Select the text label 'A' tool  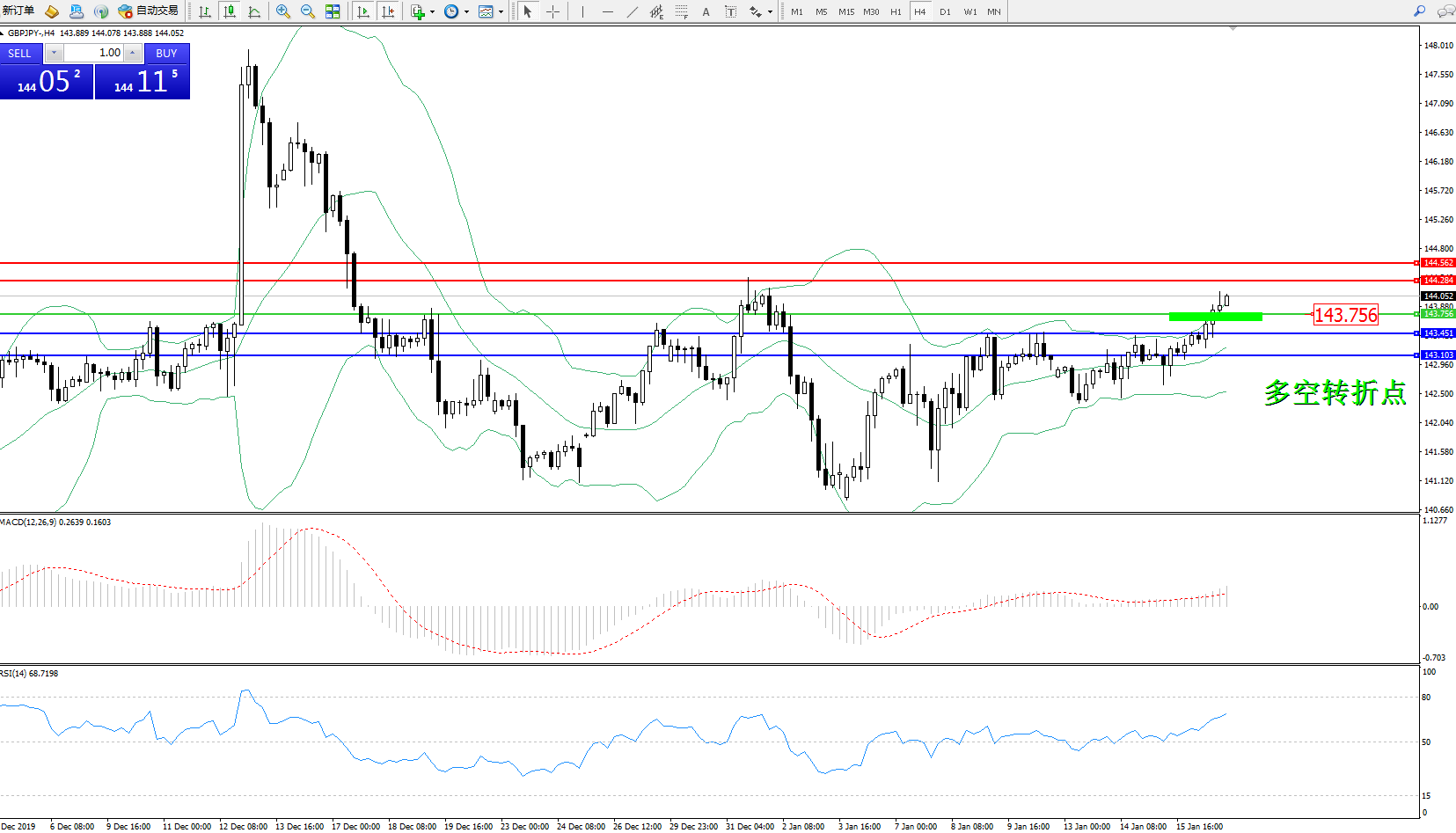coord(706,11)
